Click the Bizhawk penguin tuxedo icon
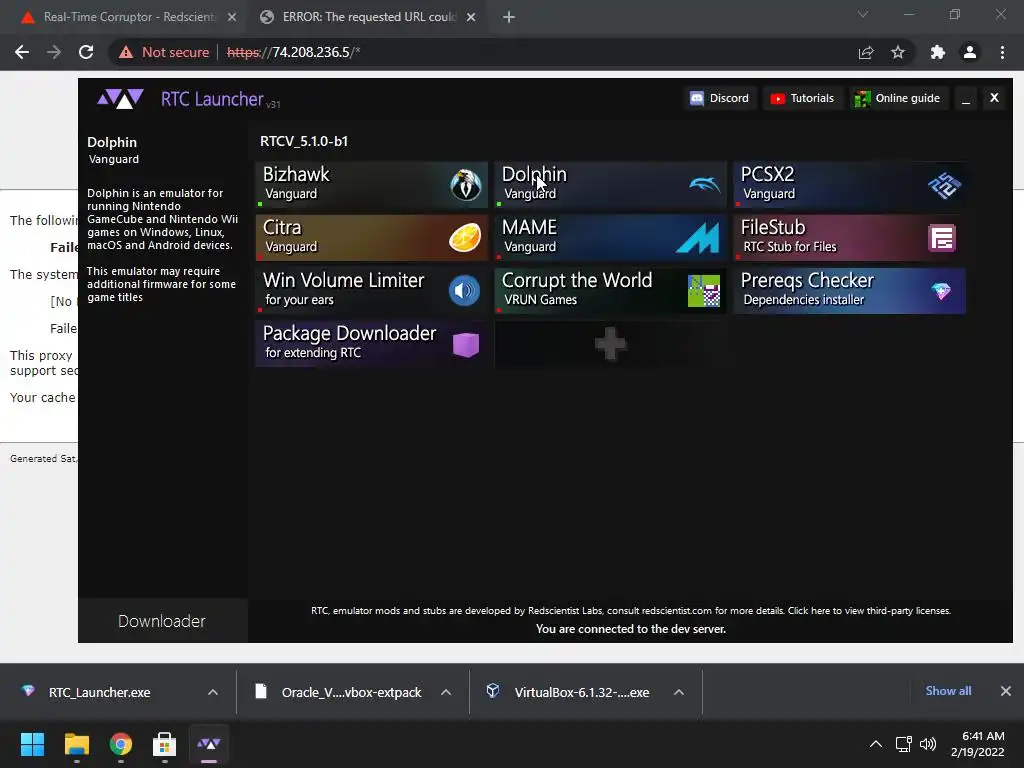The height and width of the screenshot is (768, 1024). (x=465, y=185)
